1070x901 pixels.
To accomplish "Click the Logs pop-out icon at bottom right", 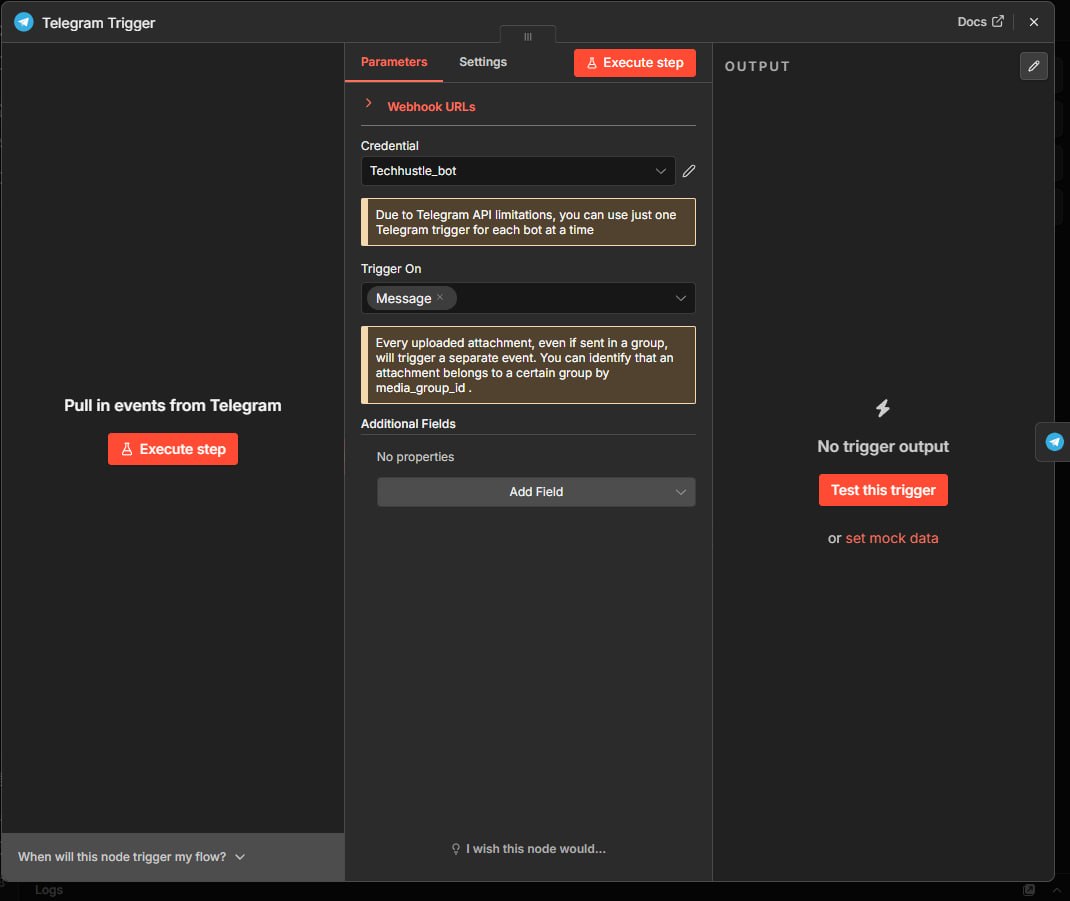I will click(1029, 890).
